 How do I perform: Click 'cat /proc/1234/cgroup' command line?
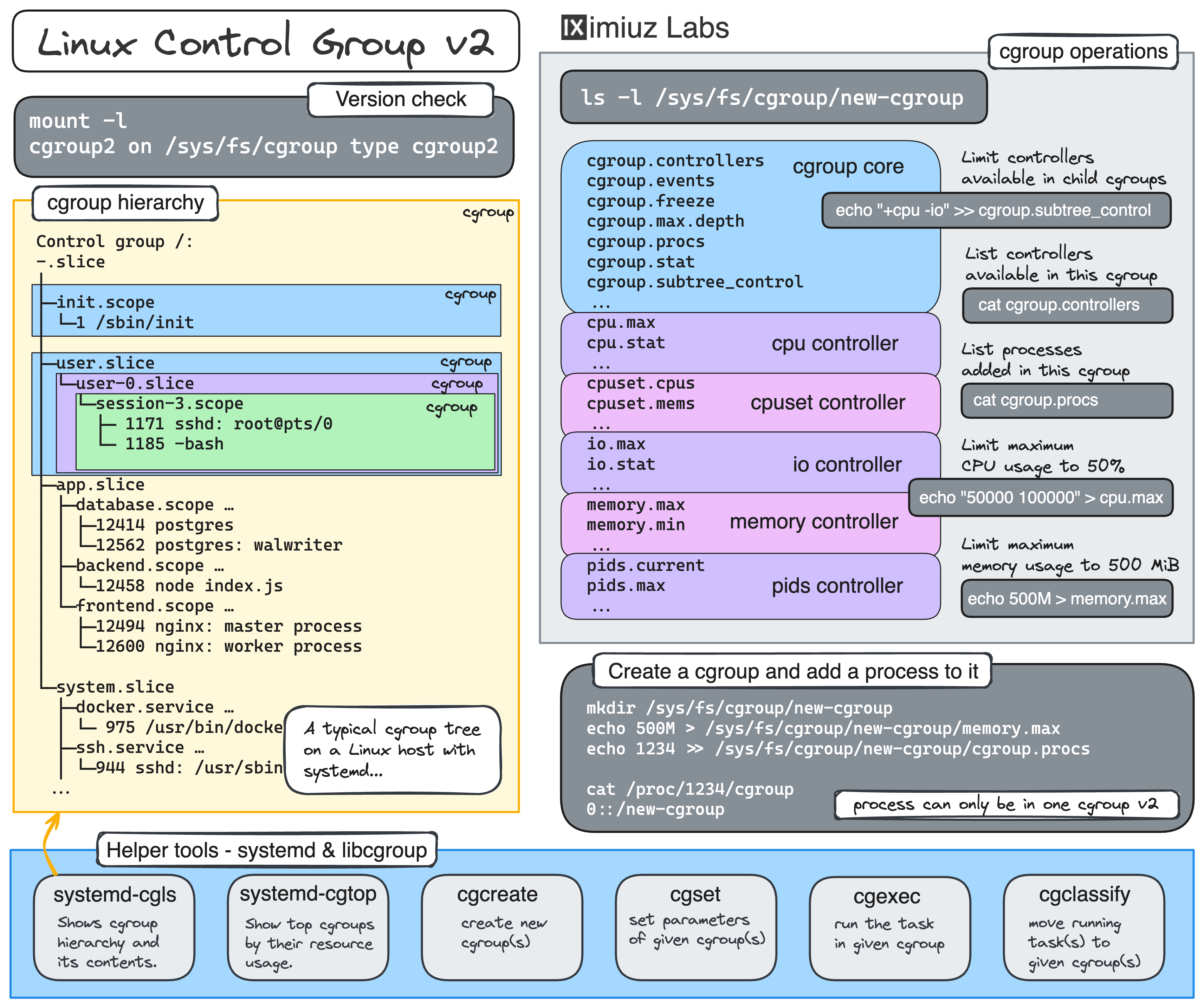690,789
